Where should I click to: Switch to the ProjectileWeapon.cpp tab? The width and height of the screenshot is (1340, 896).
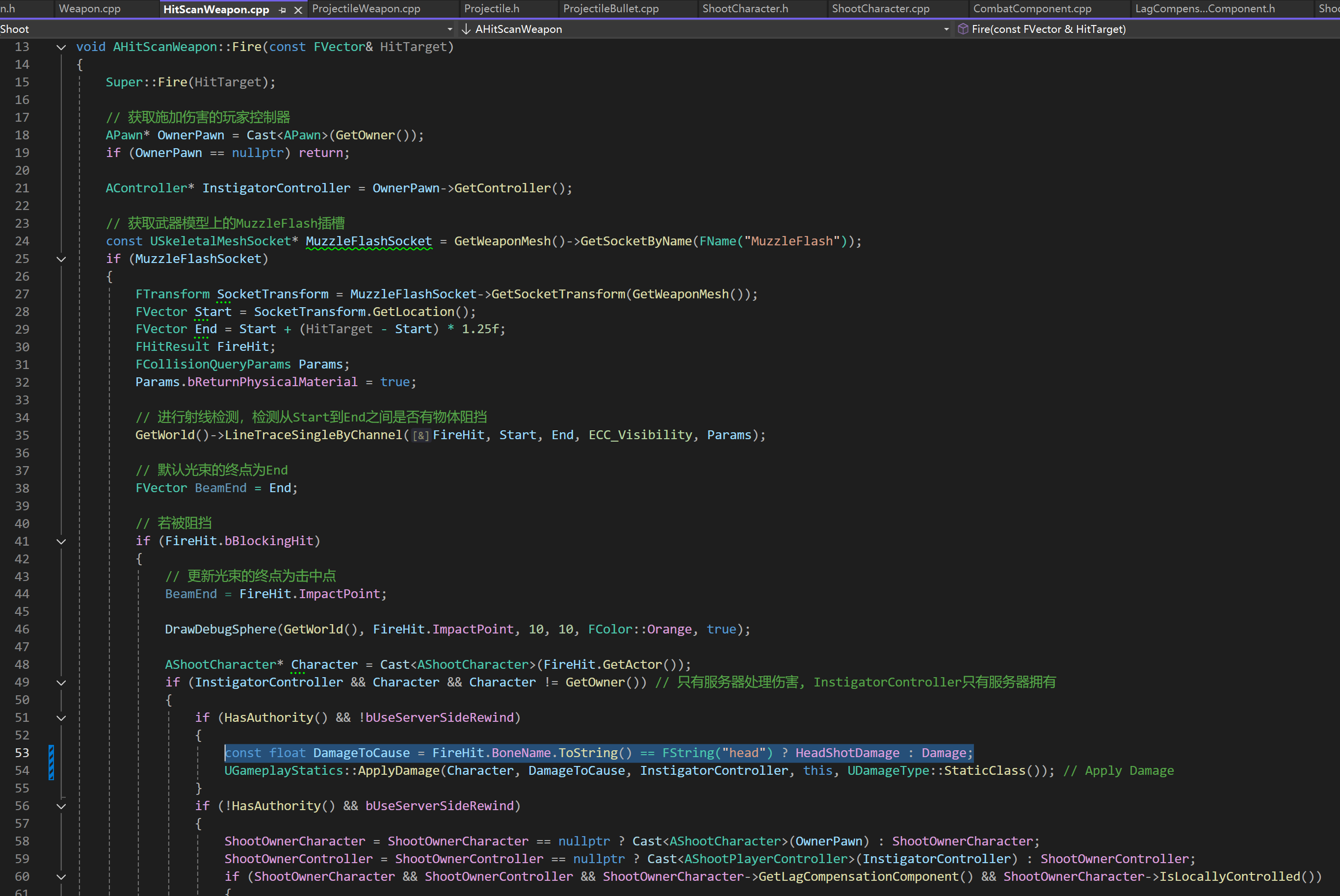click(x=366, y=8)
